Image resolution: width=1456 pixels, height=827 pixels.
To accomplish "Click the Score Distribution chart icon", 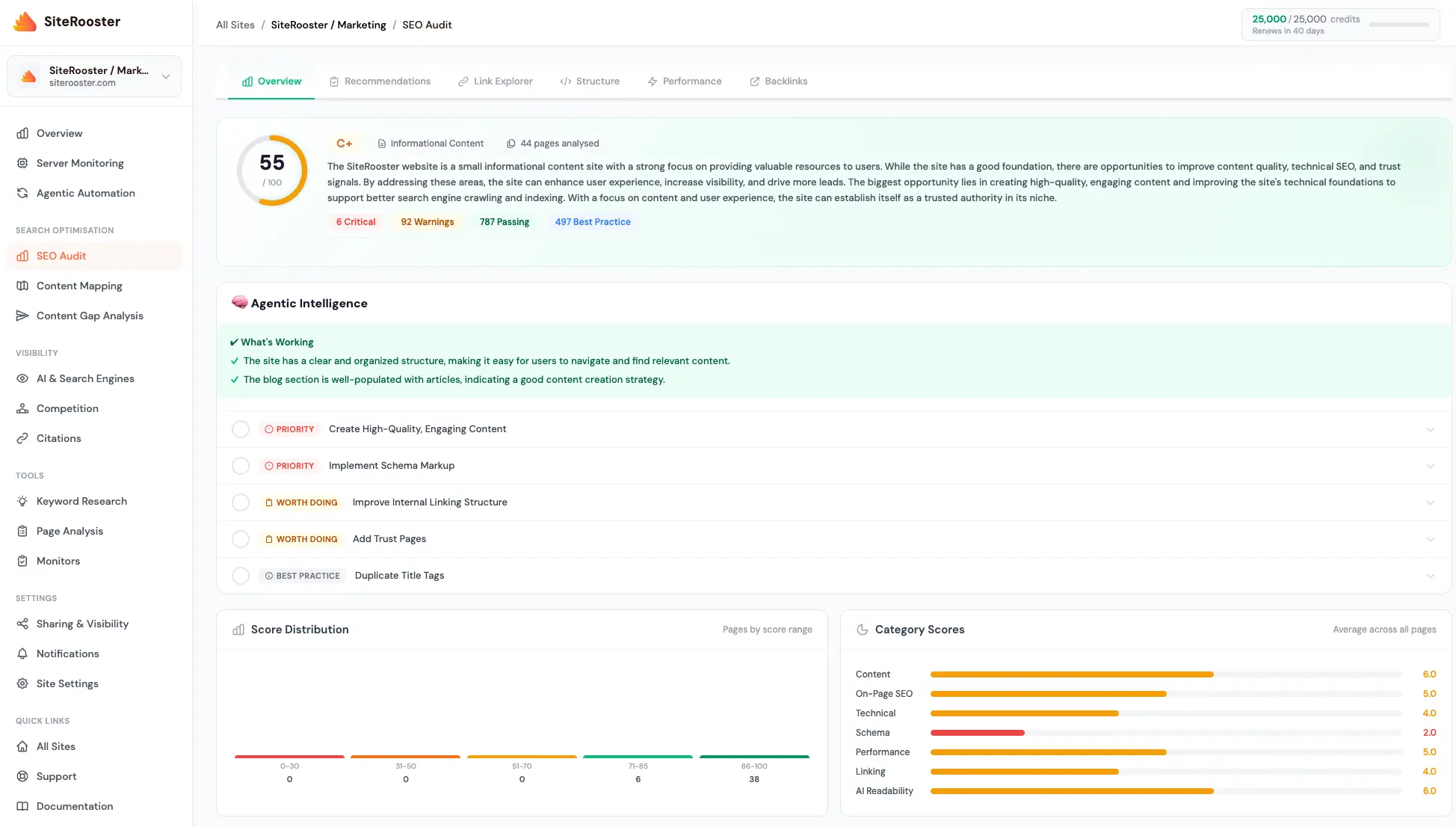I will point(238,630).
